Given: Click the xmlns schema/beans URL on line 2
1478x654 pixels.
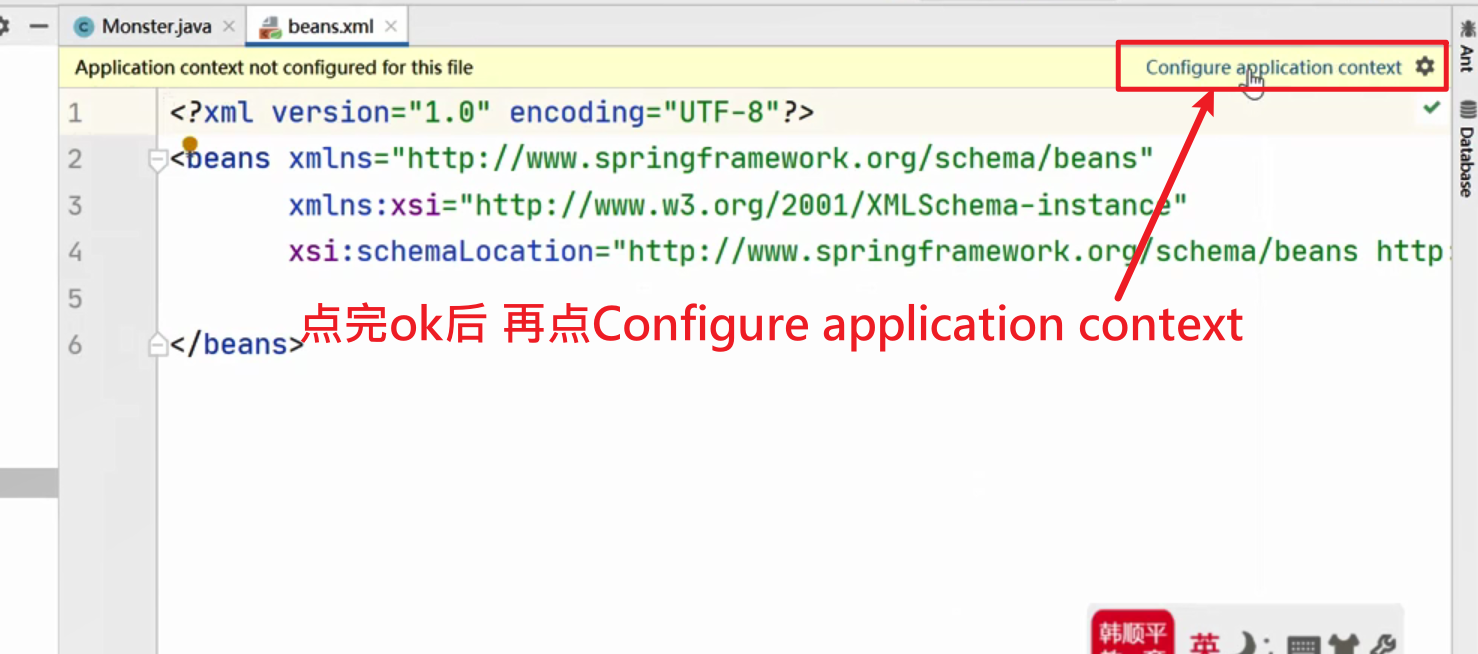Looking at the screenshot, I should click(772, 159).
